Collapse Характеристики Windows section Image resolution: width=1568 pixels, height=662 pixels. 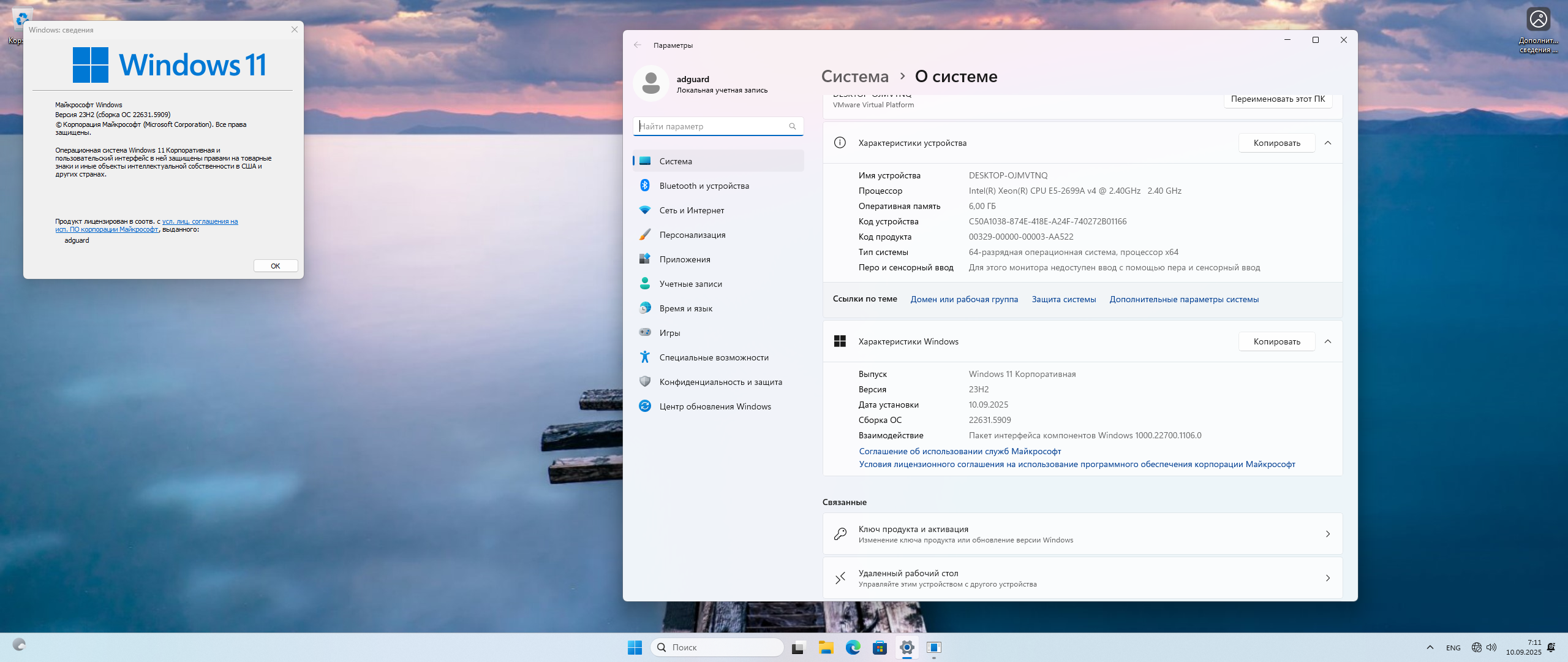pos(1328,341)
